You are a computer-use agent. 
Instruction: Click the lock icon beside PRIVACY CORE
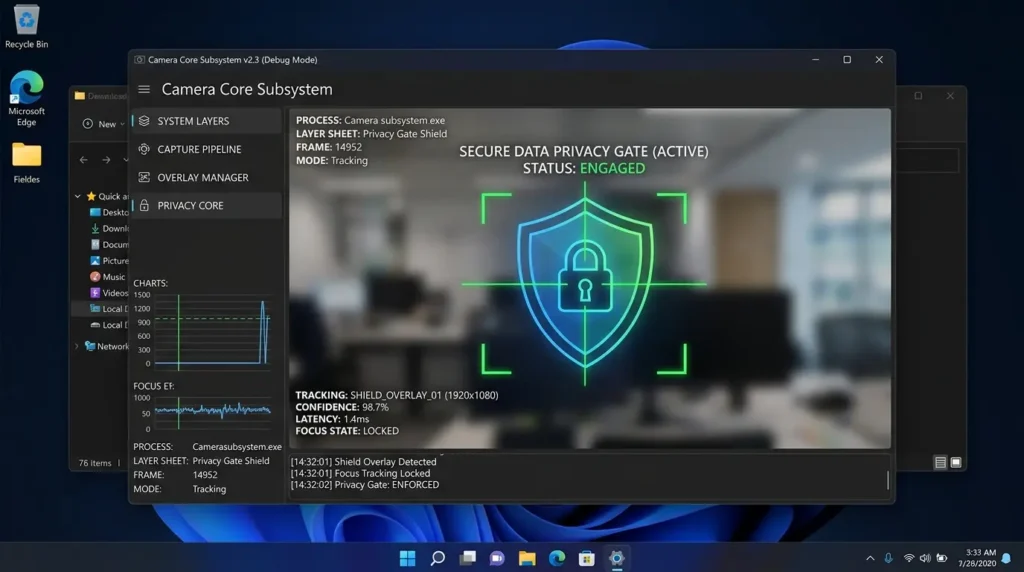[144, 205]
